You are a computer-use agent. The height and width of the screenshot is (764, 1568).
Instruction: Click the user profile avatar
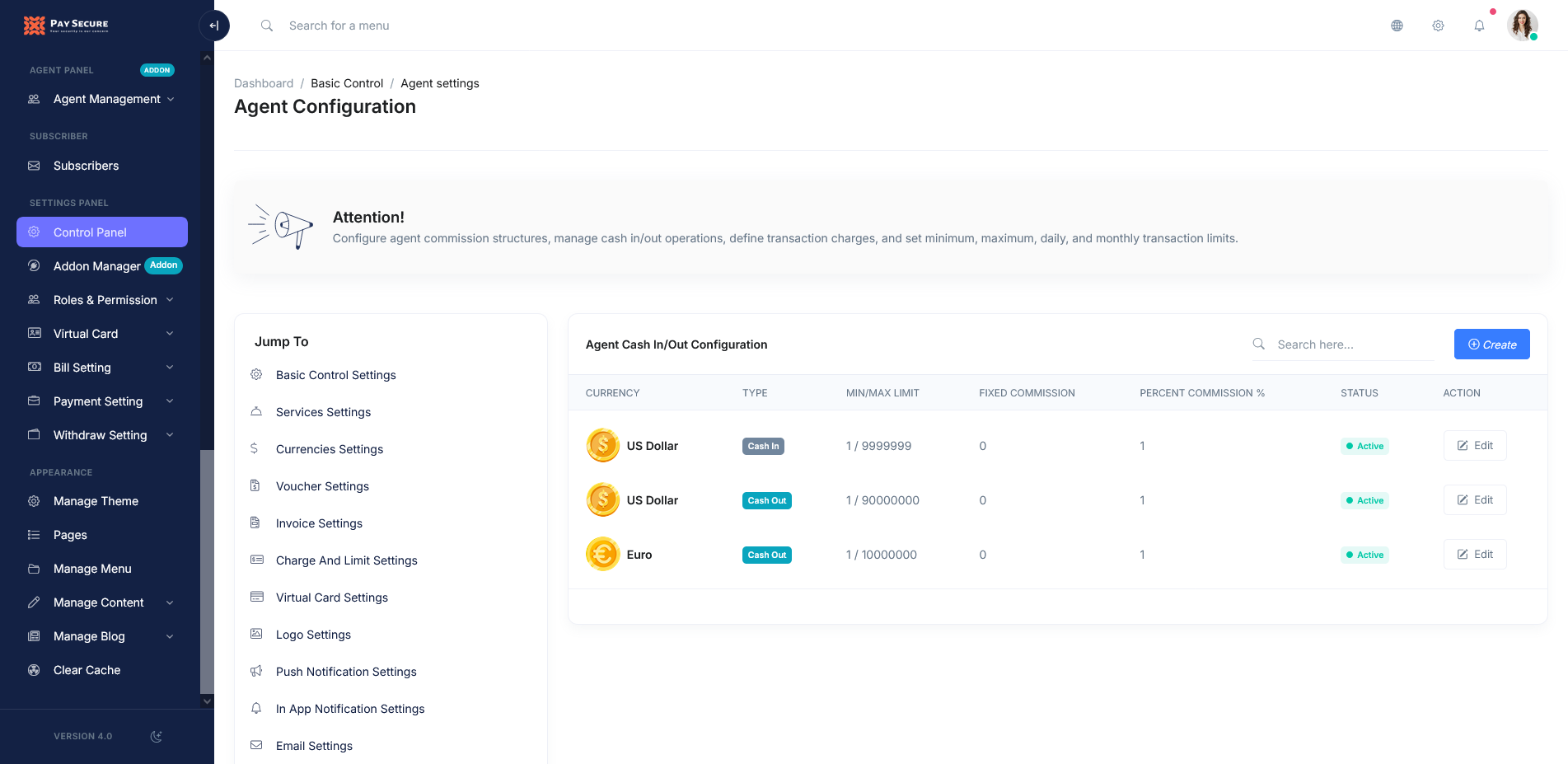[1523, 26]
